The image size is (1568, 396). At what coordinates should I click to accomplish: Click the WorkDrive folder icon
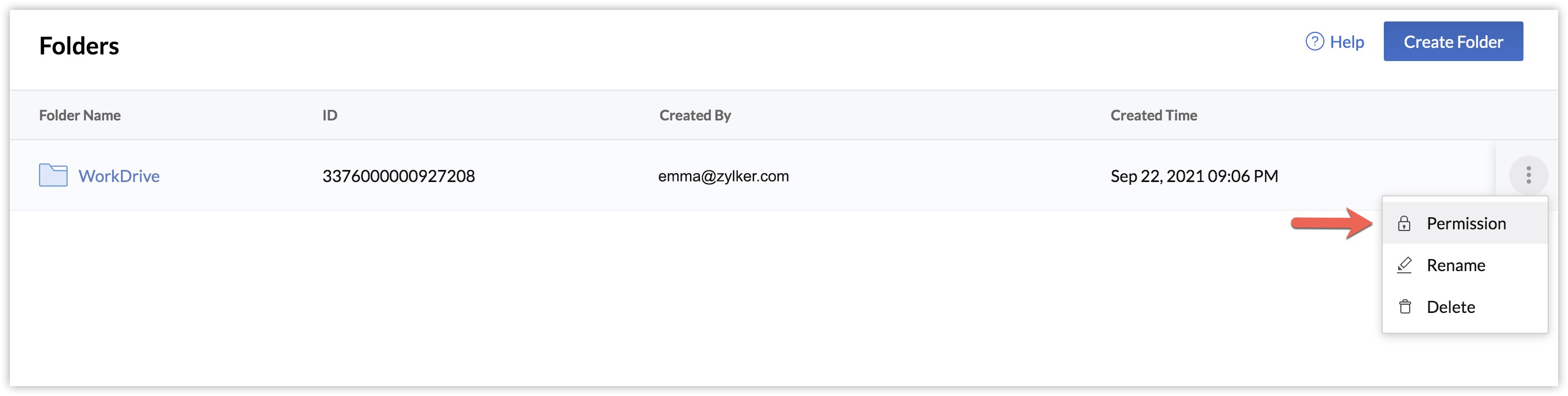tap(53, 175)
